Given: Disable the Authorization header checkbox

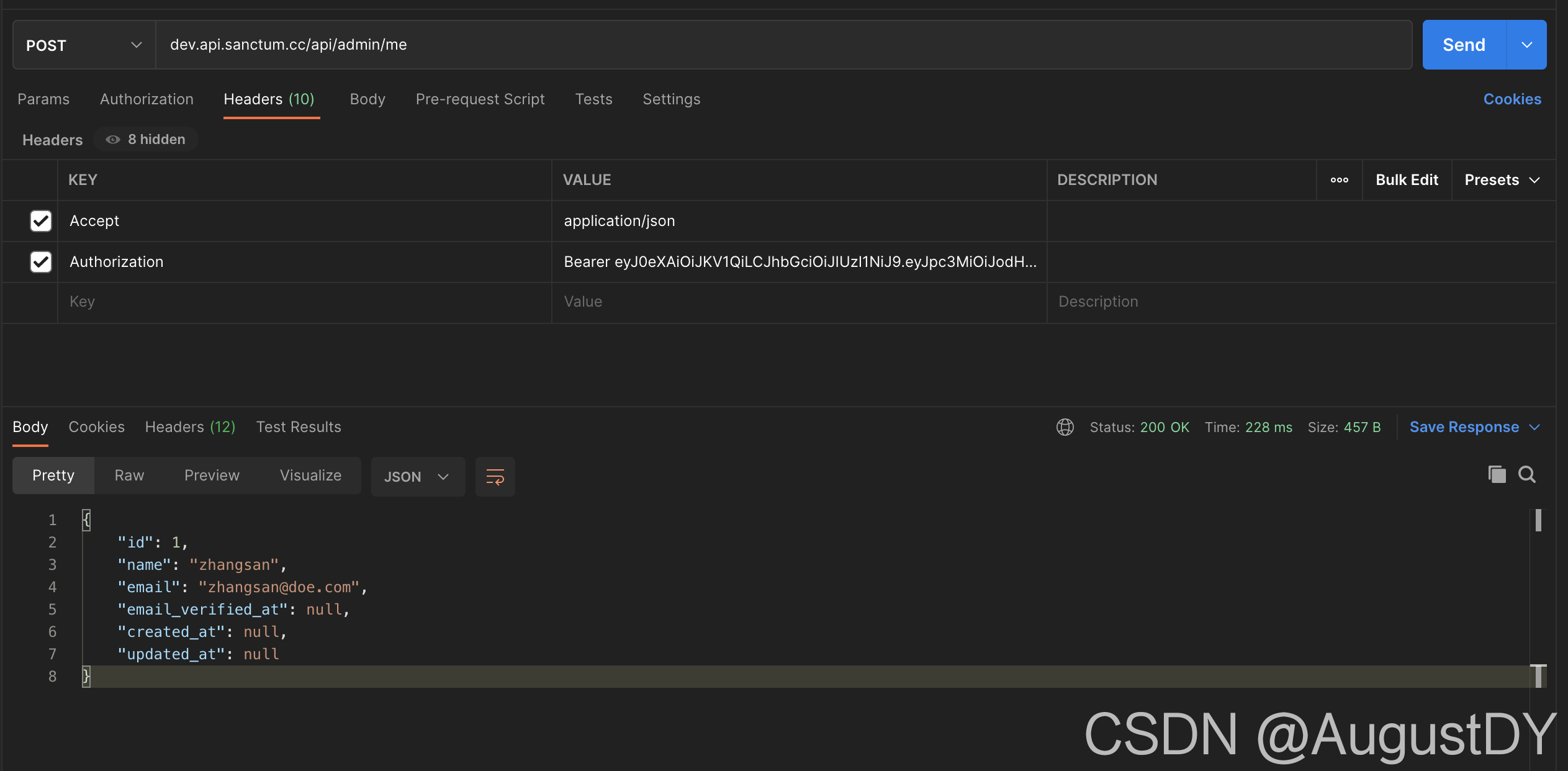Looking at the screenshot, I should 41,262.
